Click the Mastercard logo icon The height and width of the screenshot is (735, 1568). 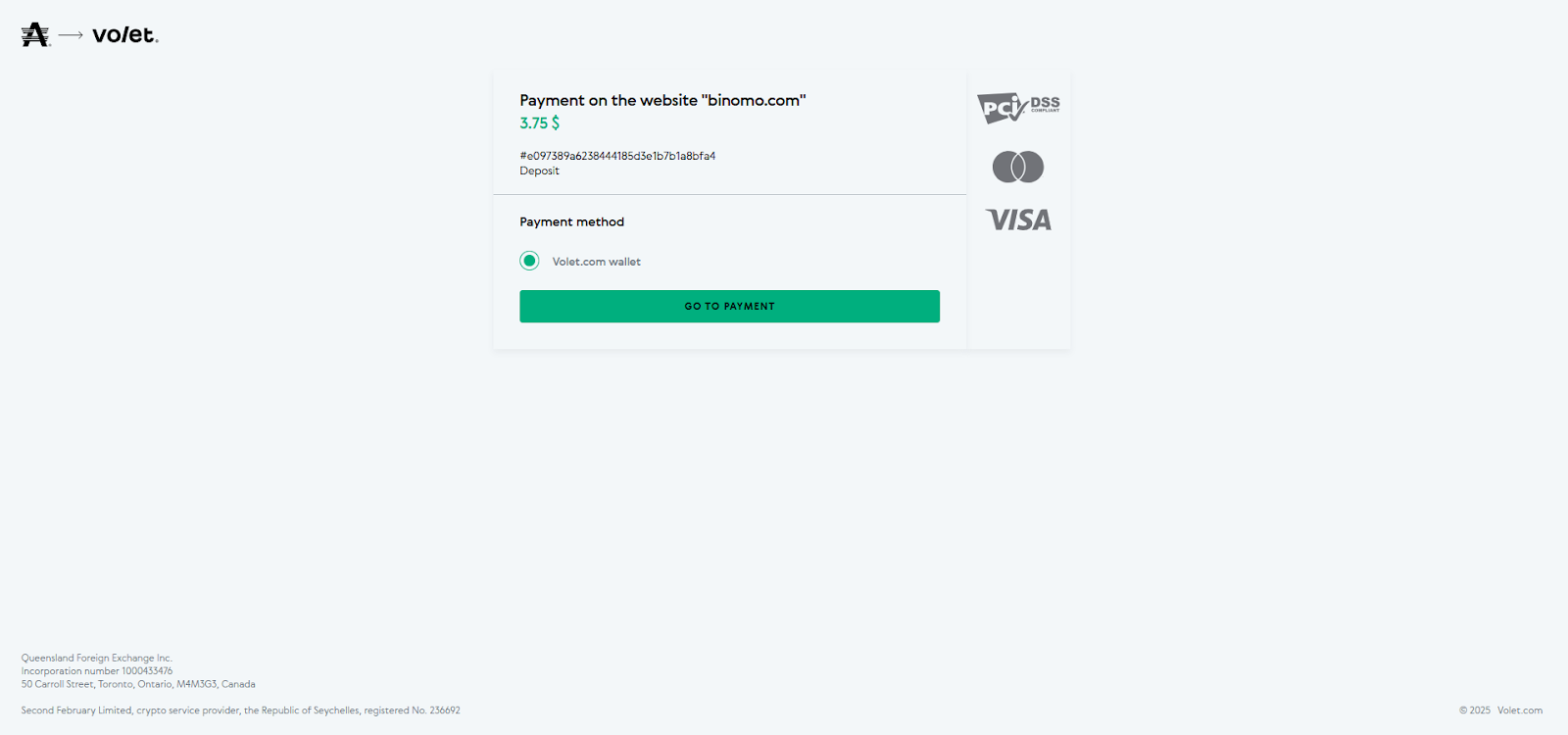1018,167
